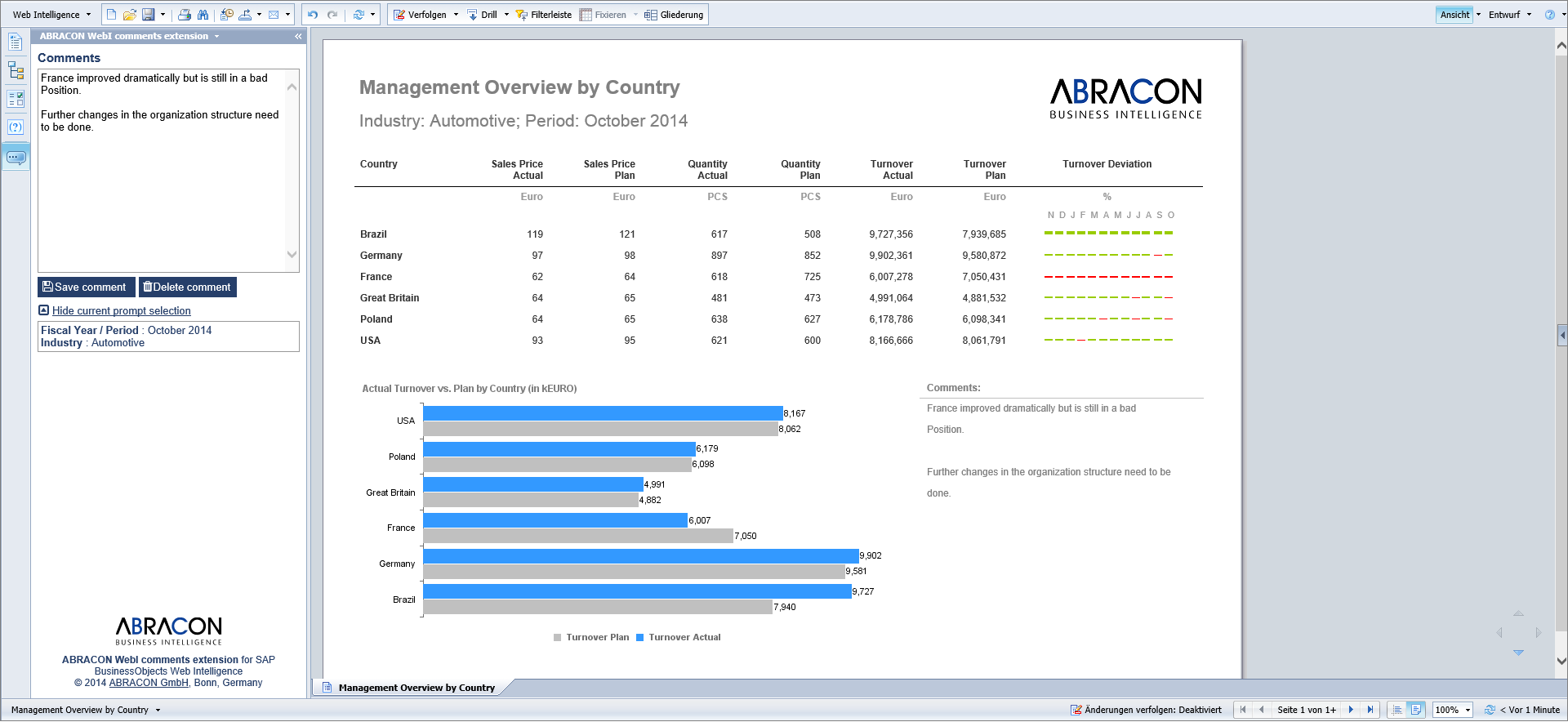Click the Find binoculars icon
1568x722 pixels.
pyautogui.click(x=203, y=15)
